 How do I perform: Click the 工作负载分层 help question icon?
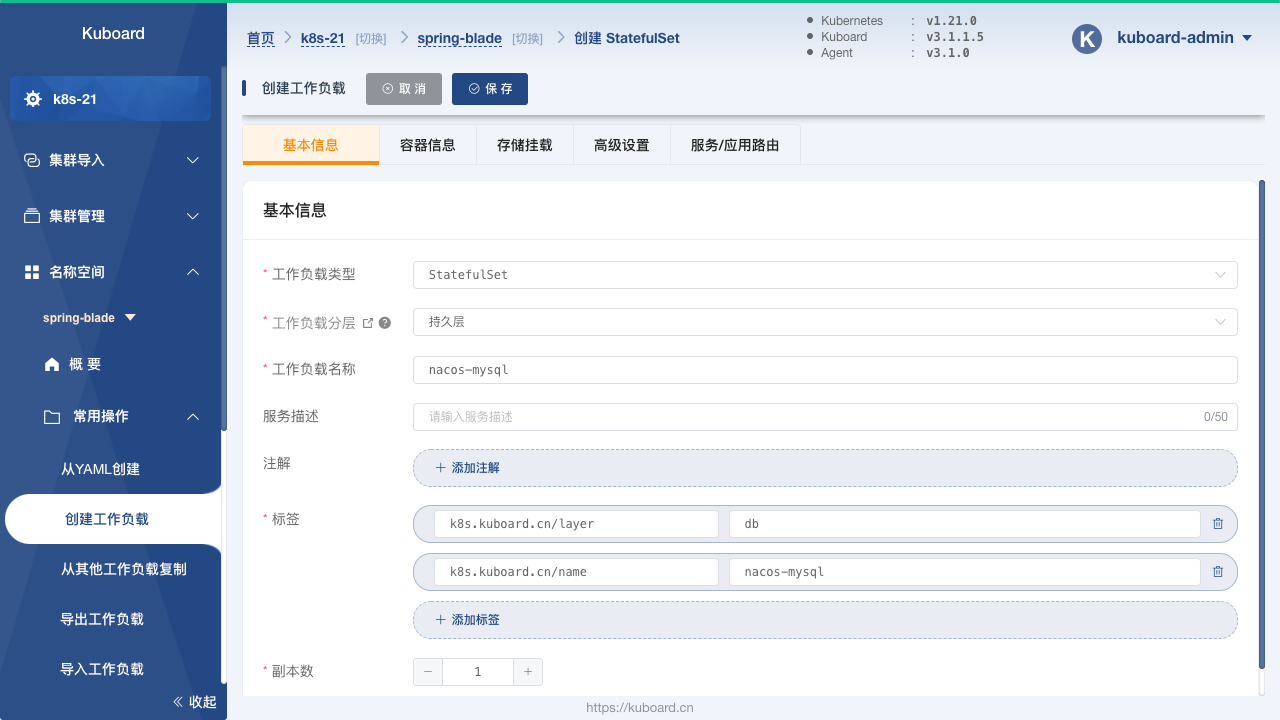point(385,323)
